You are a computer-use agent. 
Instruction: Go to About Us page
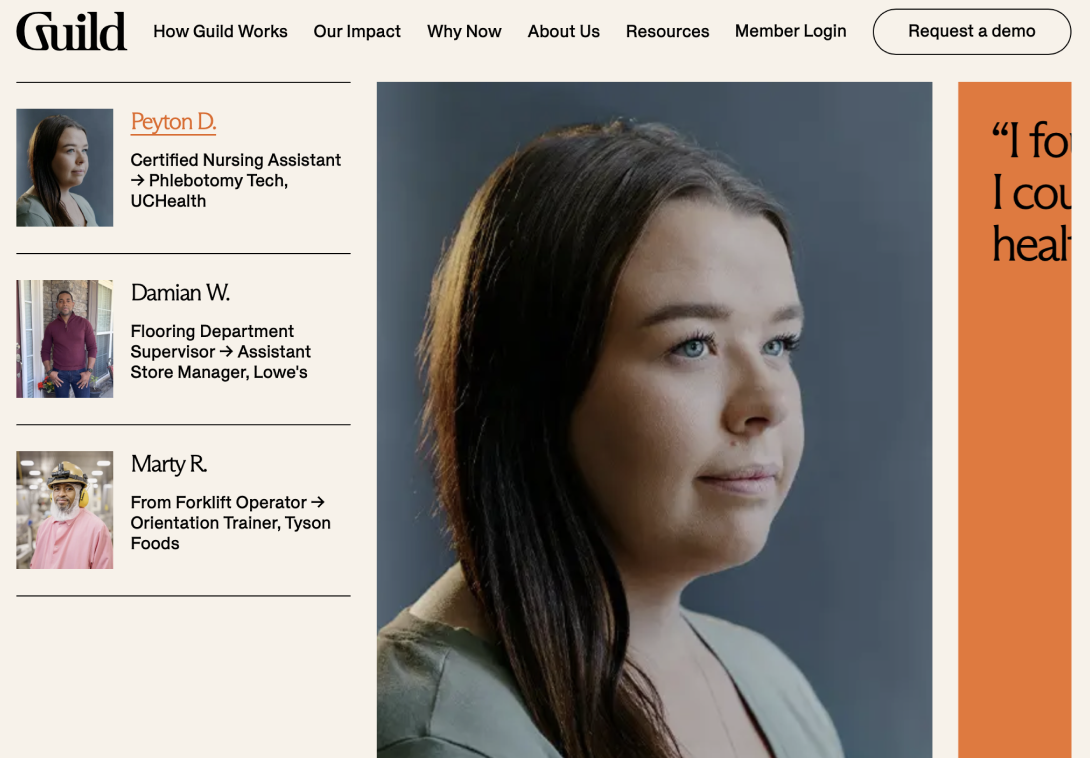(563, 31)
